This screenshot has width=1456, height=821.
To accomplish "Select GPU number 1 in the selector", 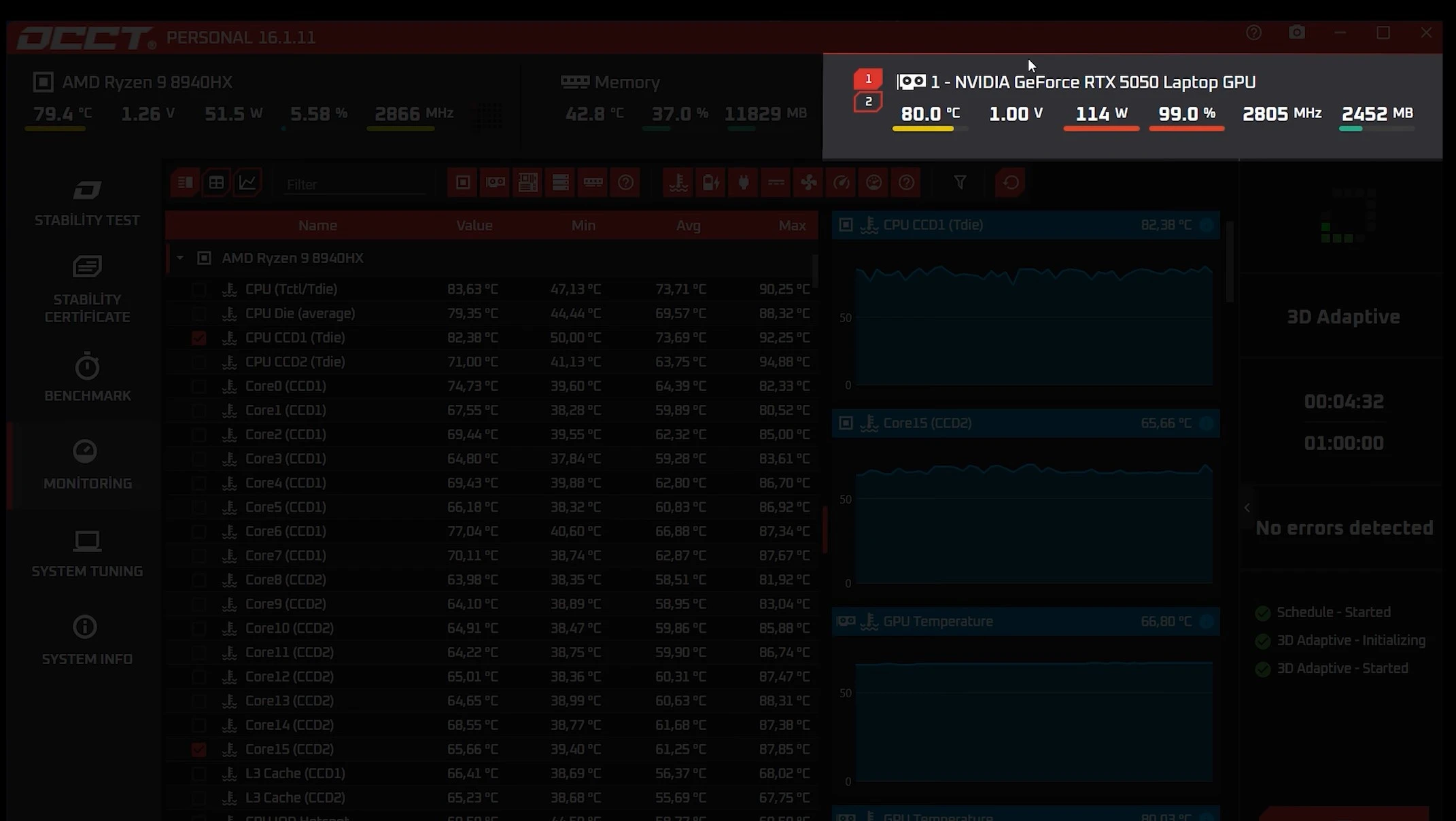I will 868,79.
